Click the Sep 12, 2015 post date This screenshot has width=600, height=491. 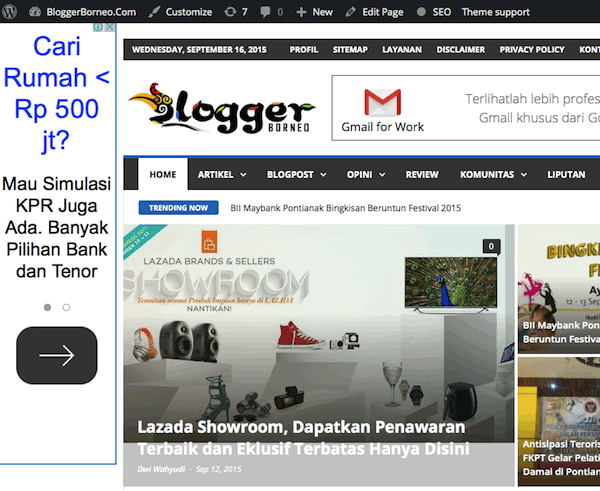coord(218,469)
